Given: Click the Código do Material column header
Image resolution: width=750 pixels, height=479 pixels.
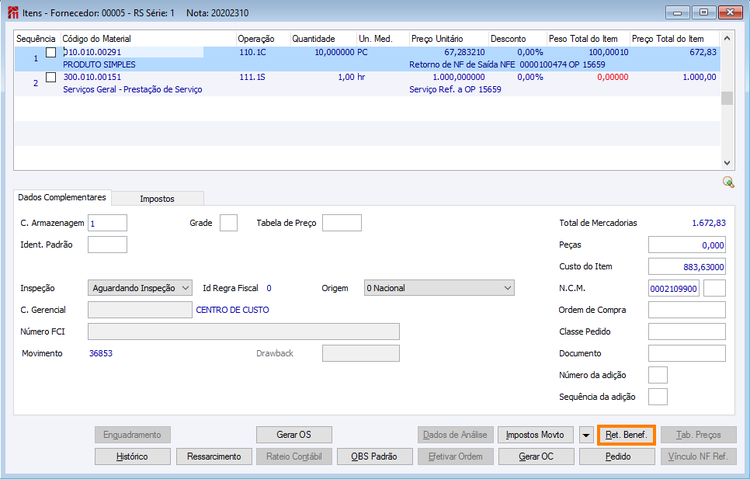Looking at the screenshot, I should 148,39.
